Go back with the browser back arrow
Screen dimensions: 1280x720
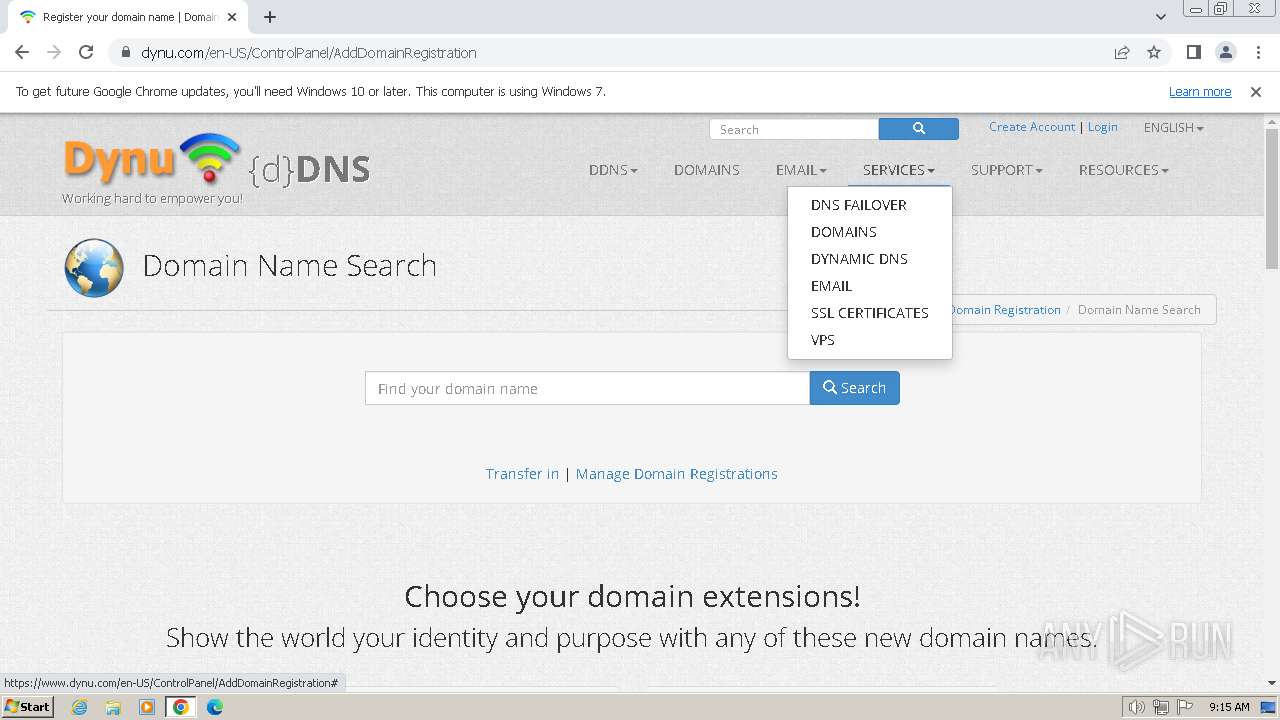22,52
